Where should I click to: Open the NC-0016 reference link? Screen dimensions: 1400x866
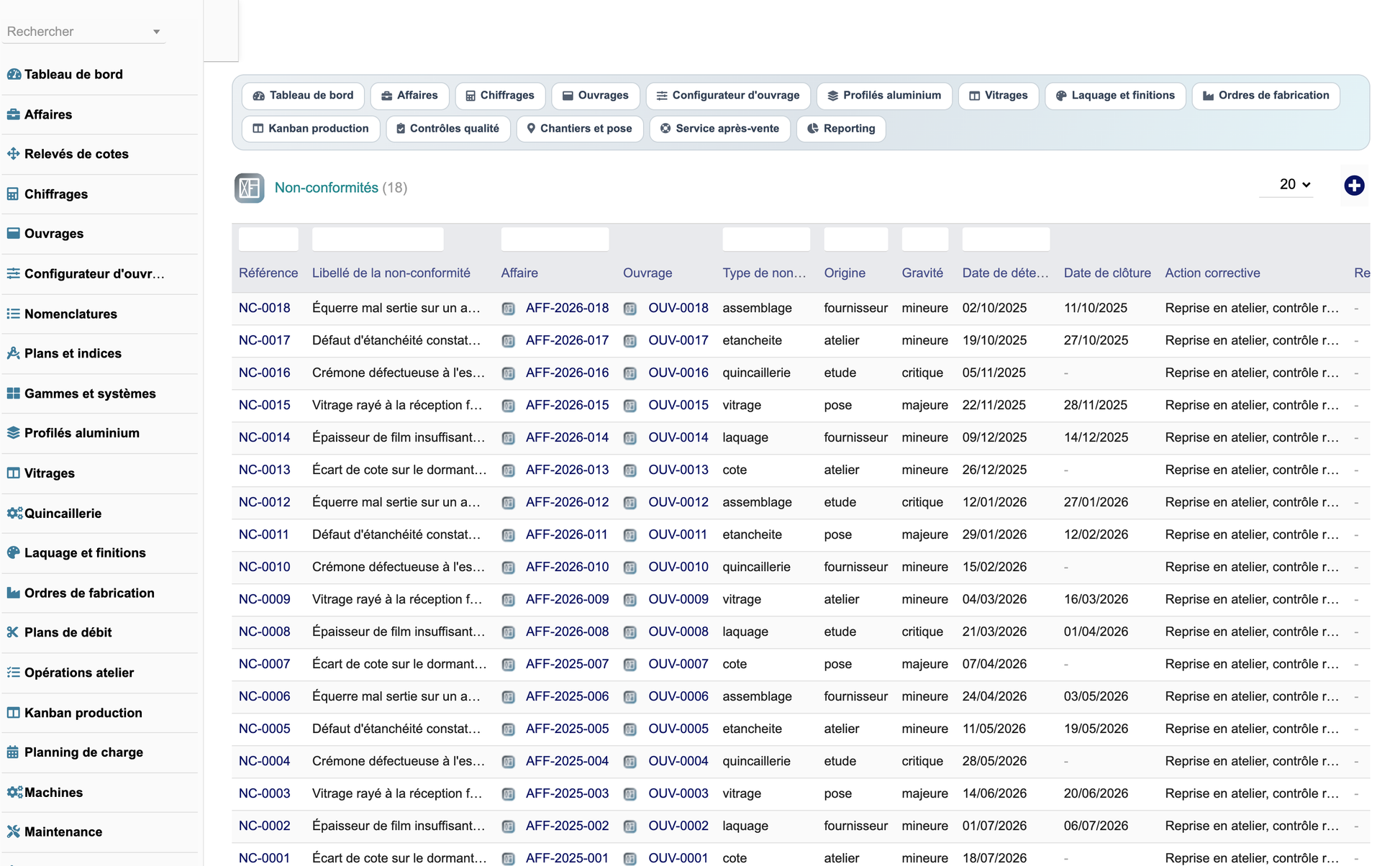pos(265,373)
